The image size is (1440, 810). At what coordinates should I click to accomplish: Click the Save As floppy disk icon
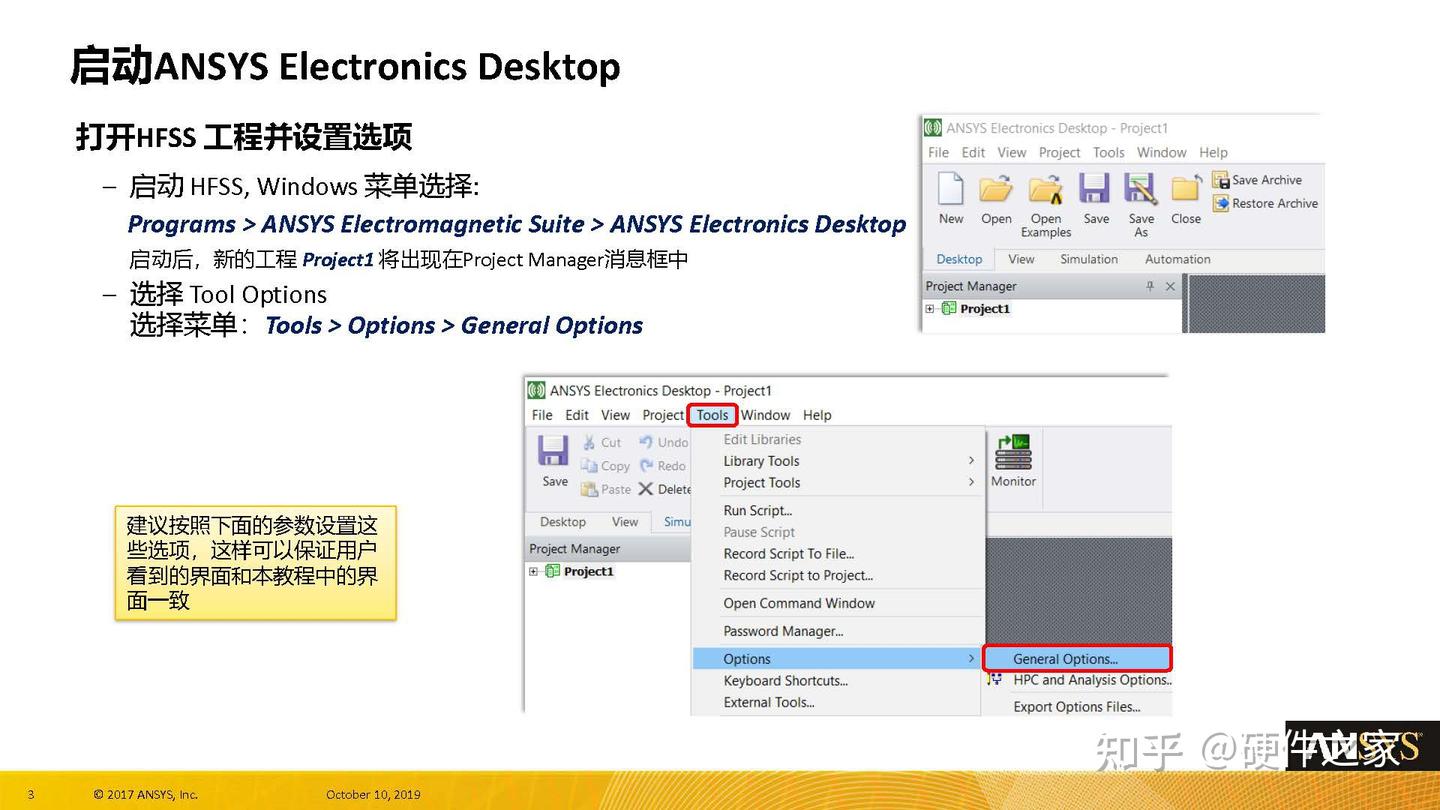click(x=1140, y=190)
